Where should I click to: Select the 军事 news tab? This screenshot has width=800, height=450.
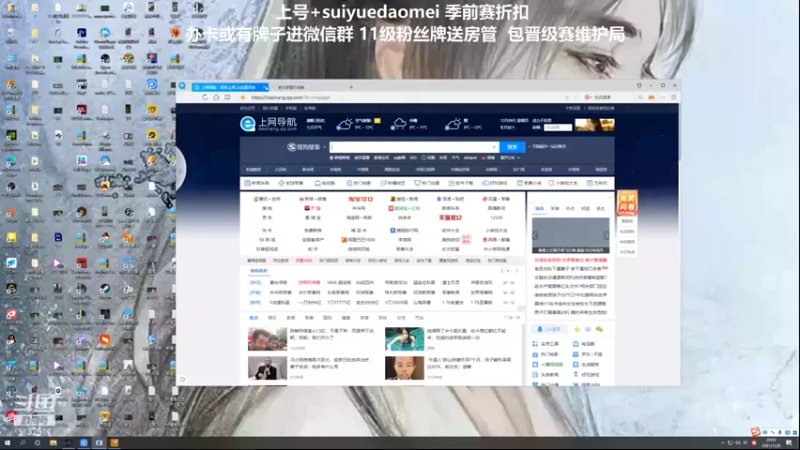309,317
